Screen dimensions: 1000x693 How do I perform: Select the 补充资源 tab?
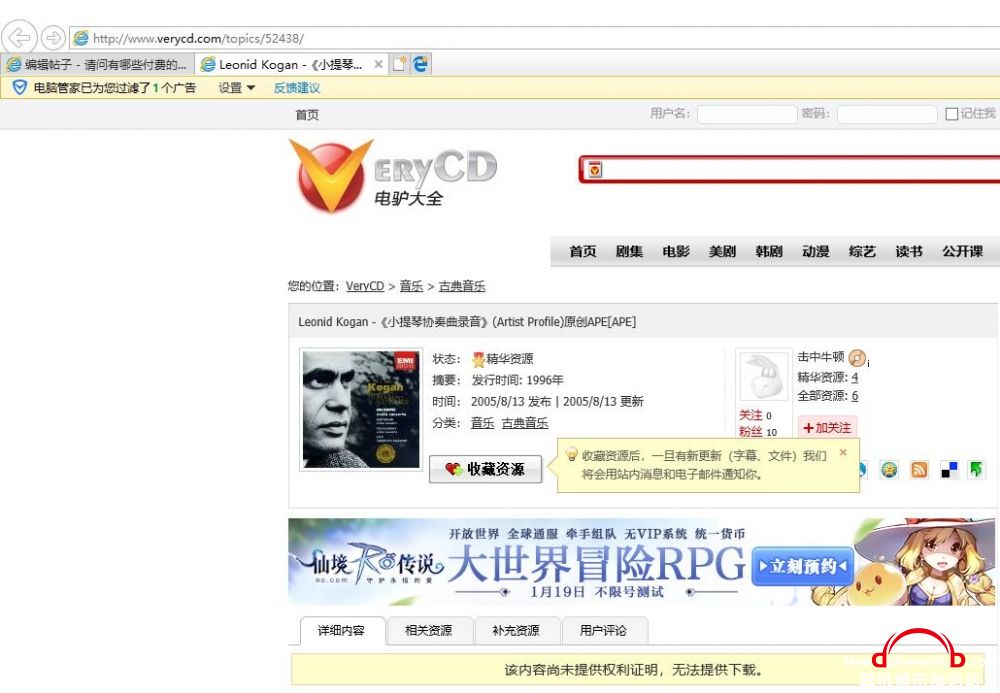coord(516,631)
